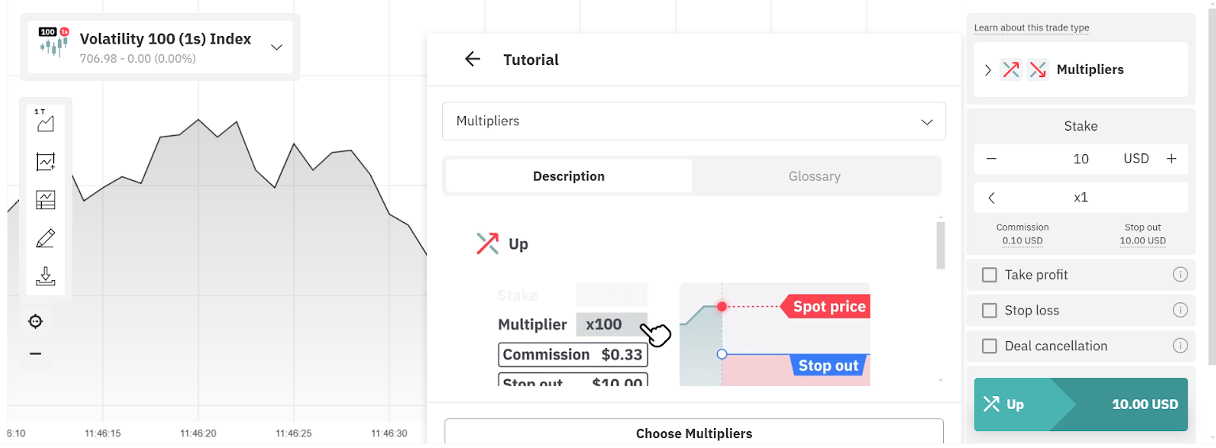This screenshot has width=1216, height=448.
Task: Open the Multipliers dropdown in the Tutorial
Action: click(693, 121)
